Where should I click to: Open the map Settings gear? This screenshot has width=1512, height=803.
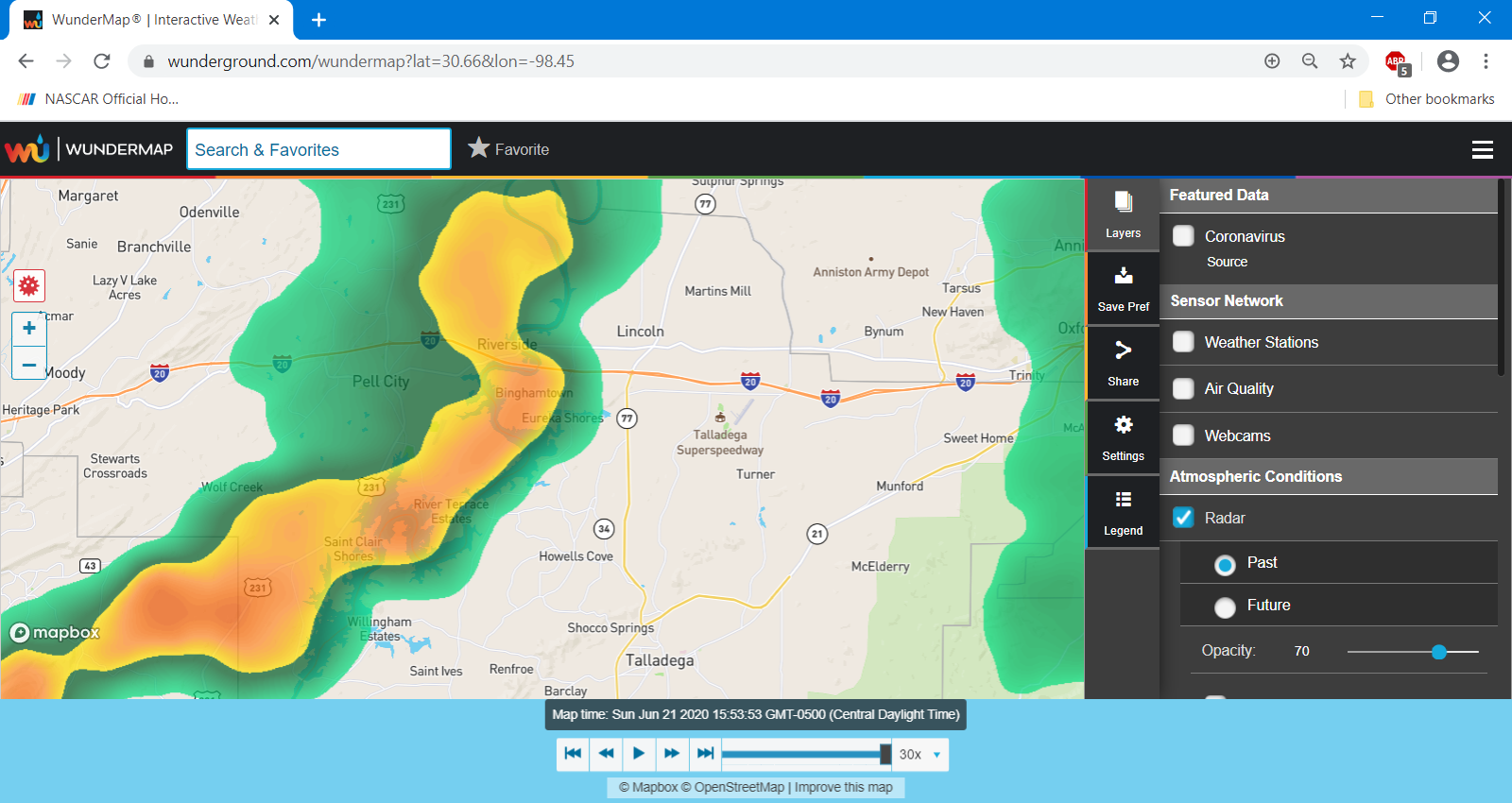pyautogui.click(x=1123, y=437)
